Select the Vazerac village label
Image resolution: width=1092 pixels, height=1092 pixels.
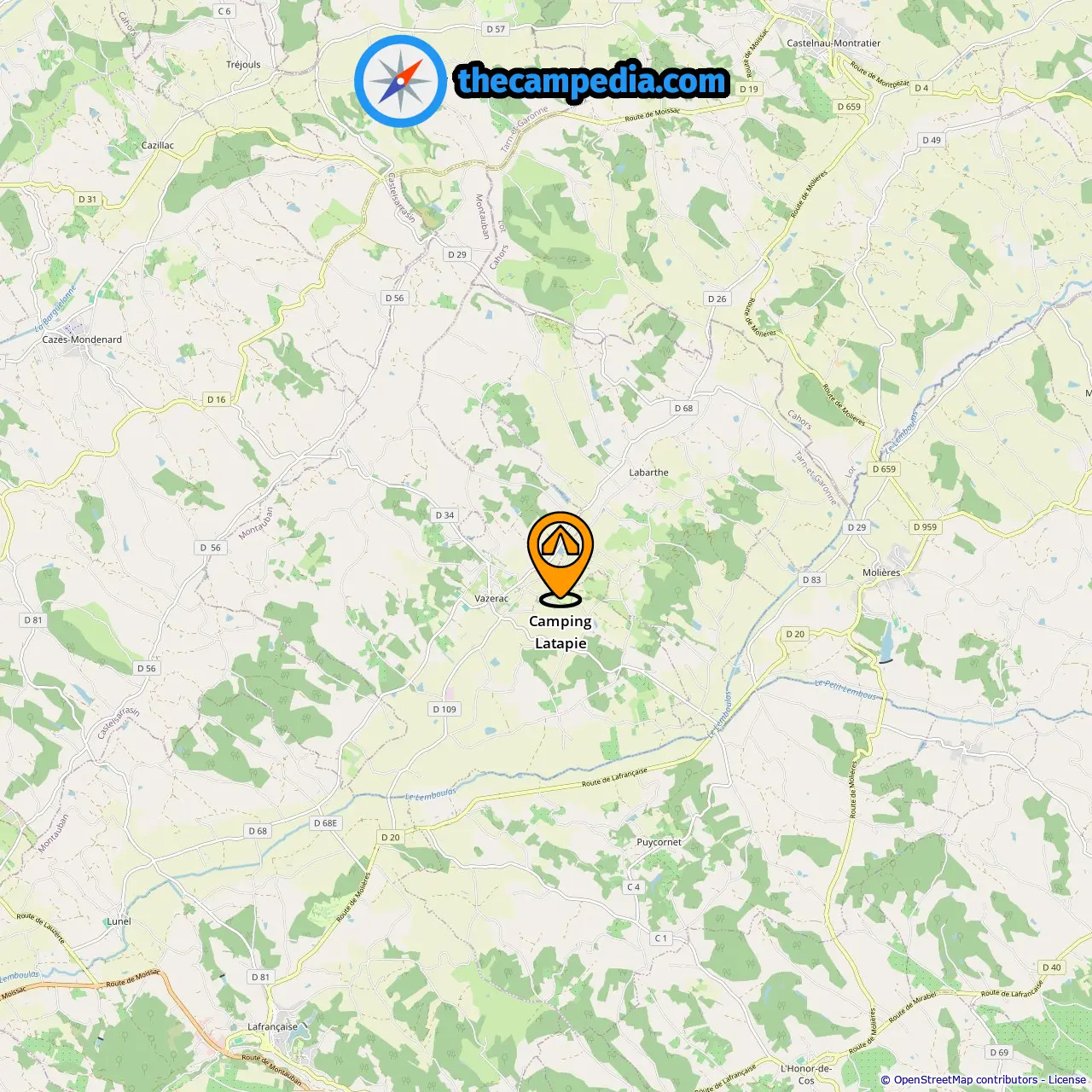pos(491,599)
